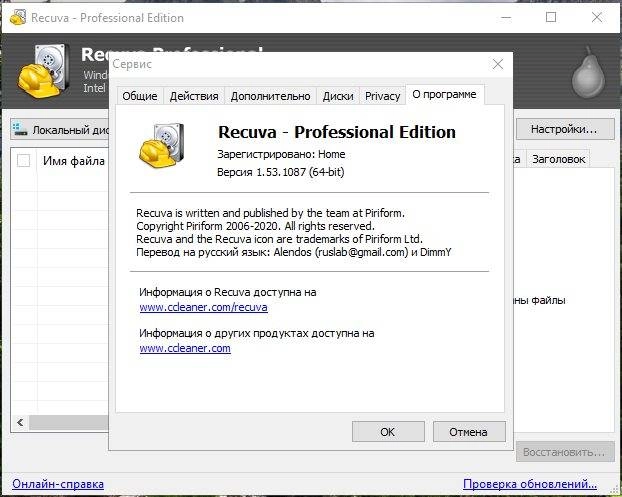Click the Отмена button
Screen dimensions: 622x497
[469, 432]
